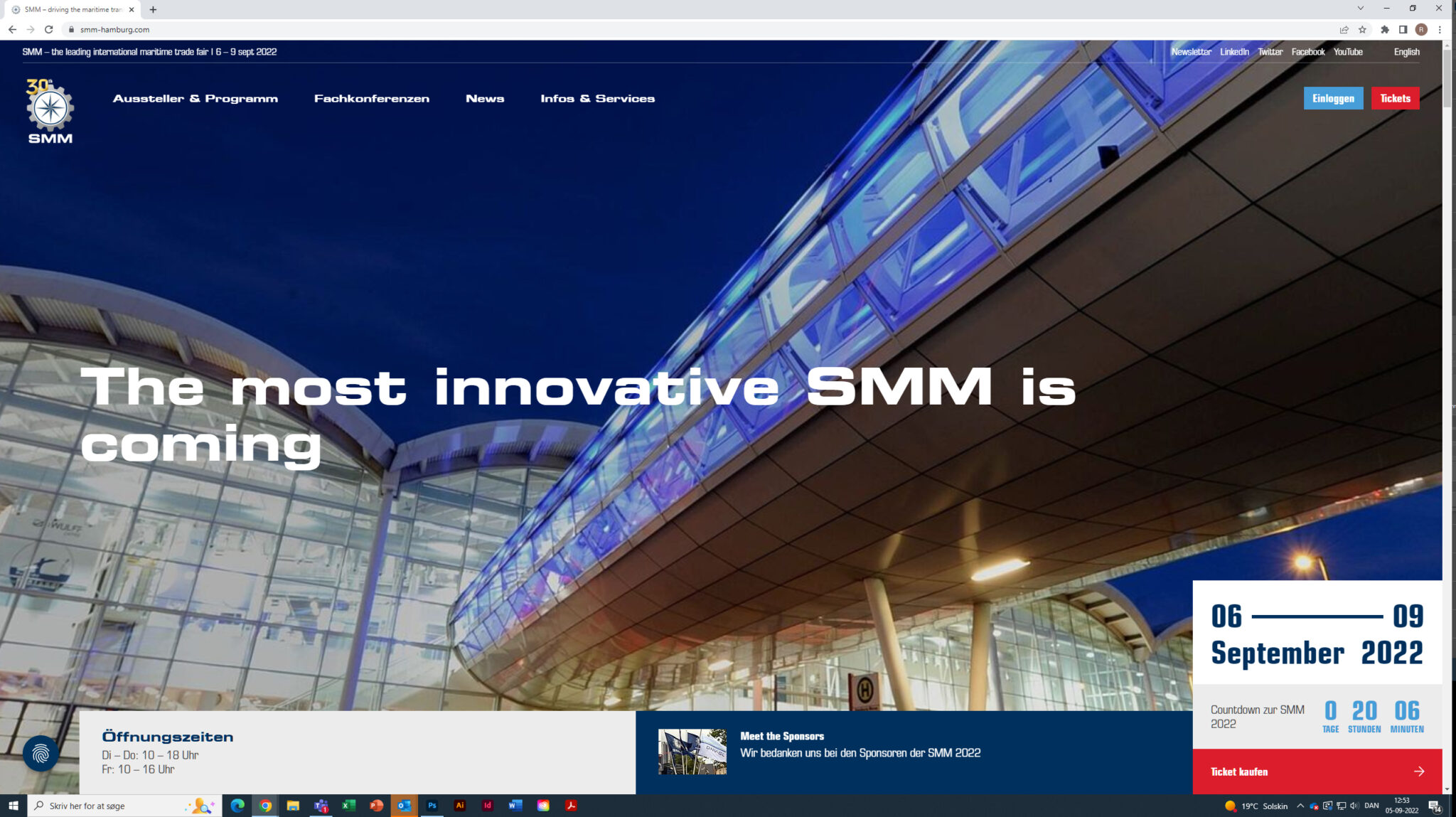Open the Ausstelter & Programm navigation menu
This screenshot has width=1456, height=817.
[x=196, y=99]
